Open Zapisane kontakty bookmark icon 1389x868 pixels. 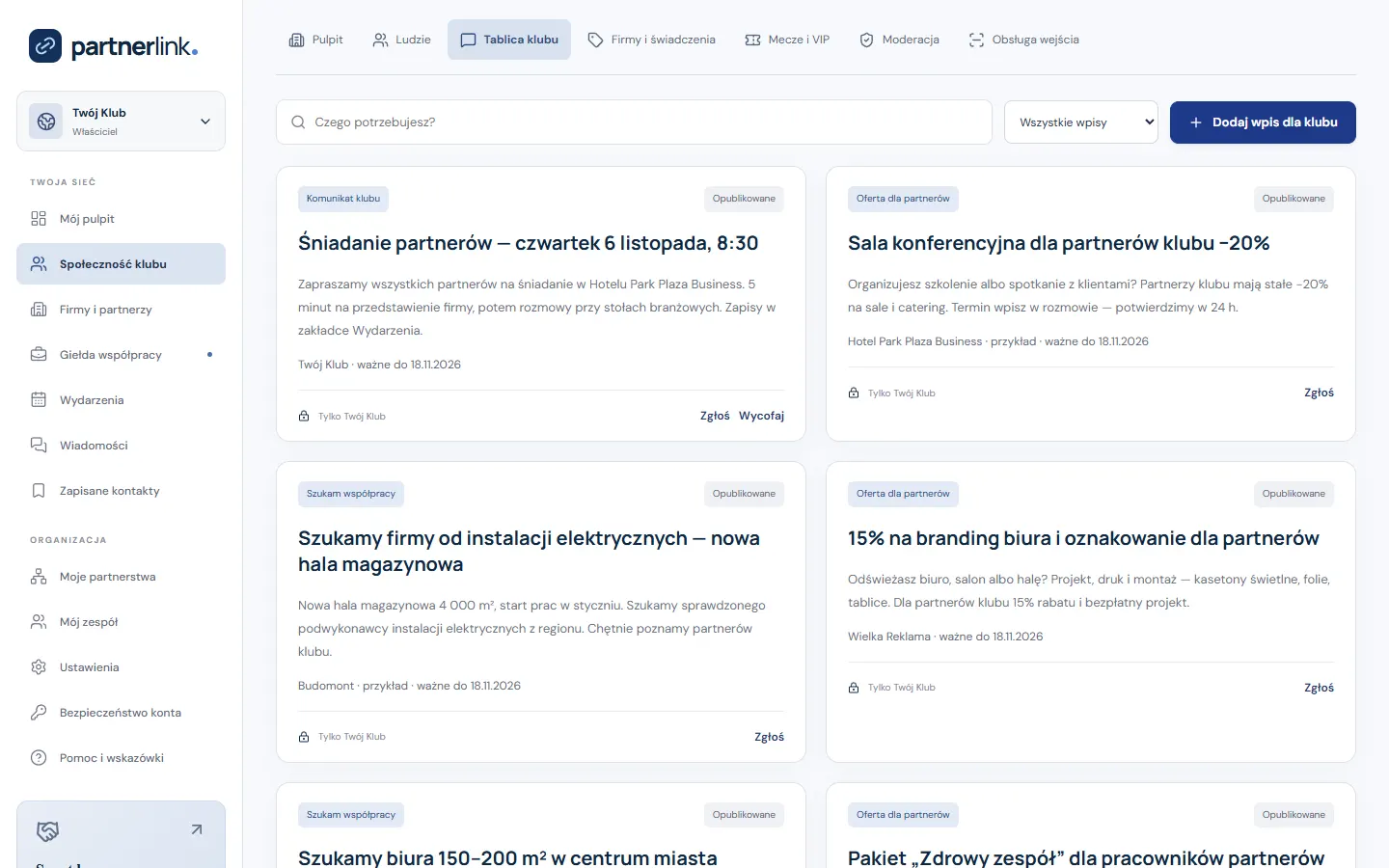(x=39, y=491)
